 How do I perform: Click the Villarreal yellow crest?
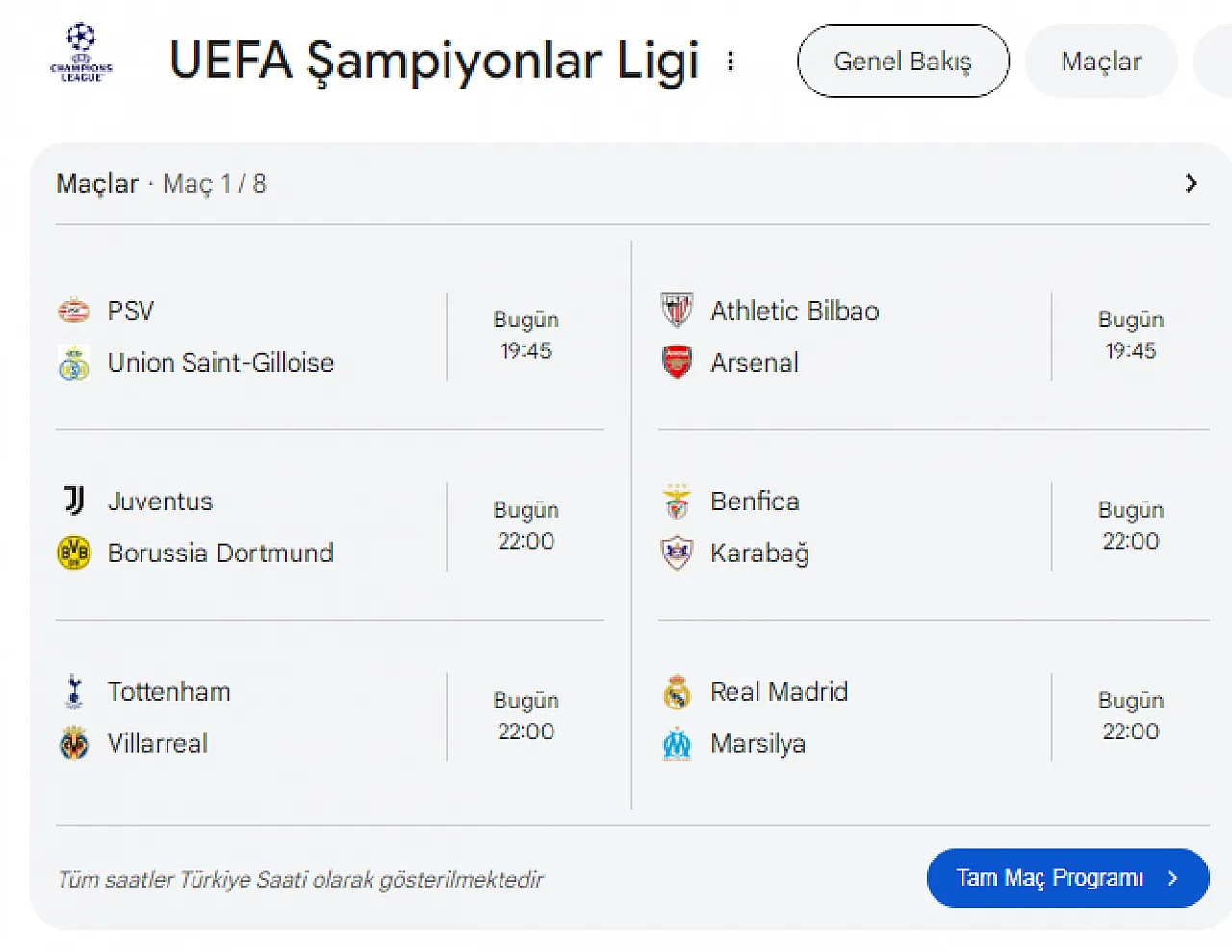click(74, 743)
